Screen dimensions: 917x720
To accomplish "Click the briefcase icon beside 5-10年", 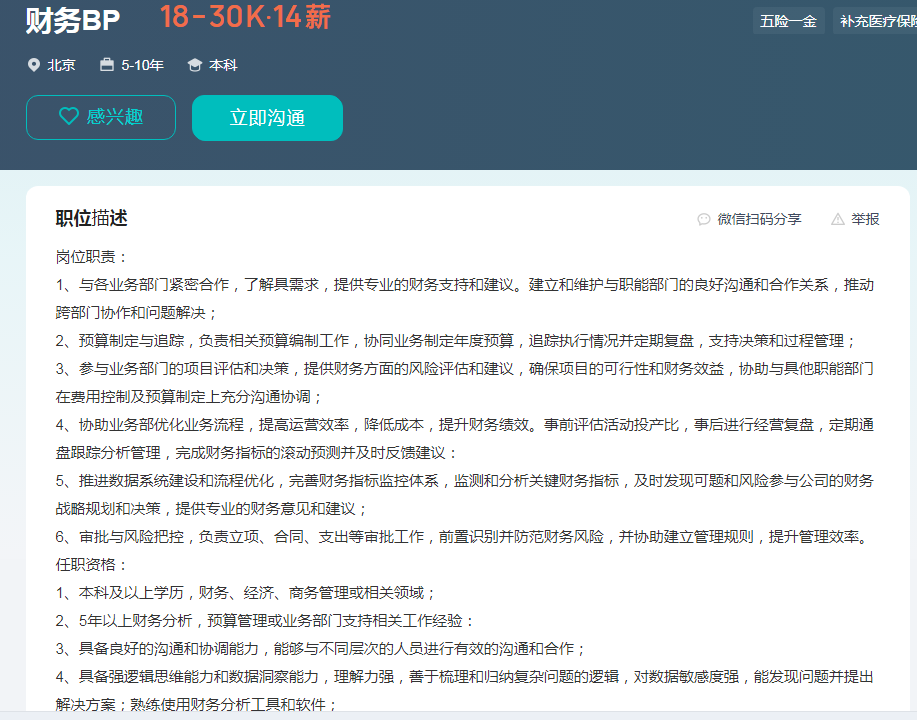I will (x=107, y=65).
